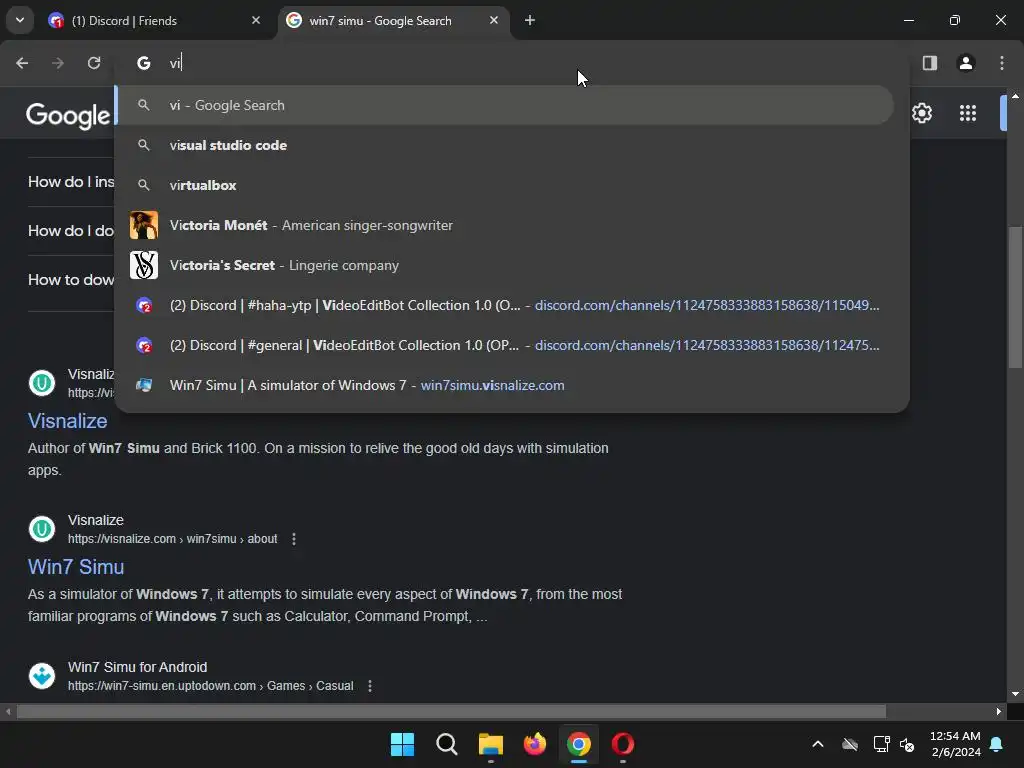Select the 'visual studio code' suggestion
This screenshot has width=1024, height=768.
(504, 145)
